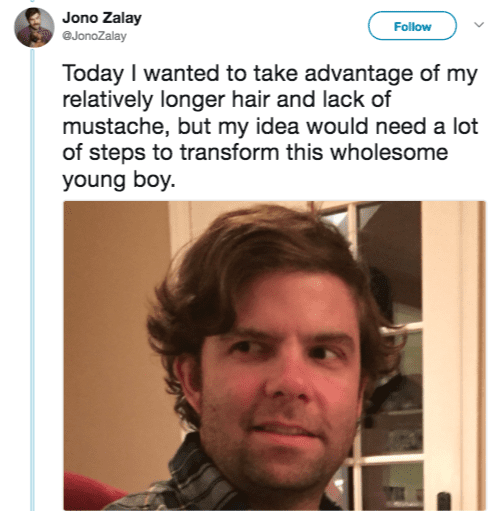Click the blue thread connector line

pos(32,280)
